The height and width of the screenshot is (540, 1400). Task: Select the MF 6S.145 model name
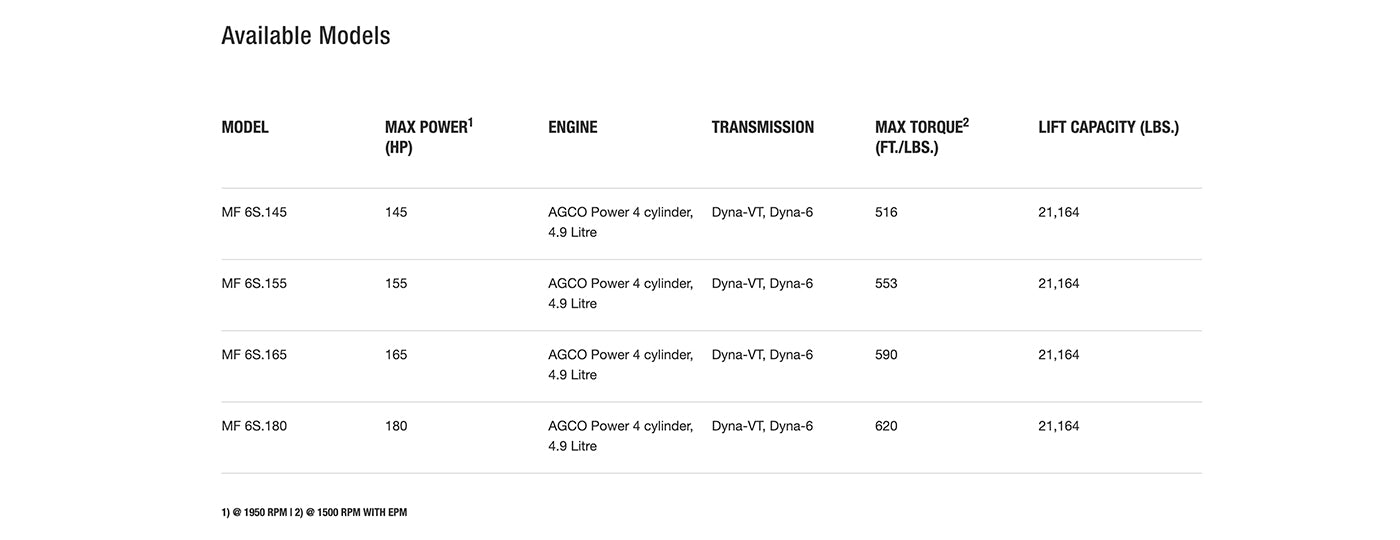coord(254,212)
